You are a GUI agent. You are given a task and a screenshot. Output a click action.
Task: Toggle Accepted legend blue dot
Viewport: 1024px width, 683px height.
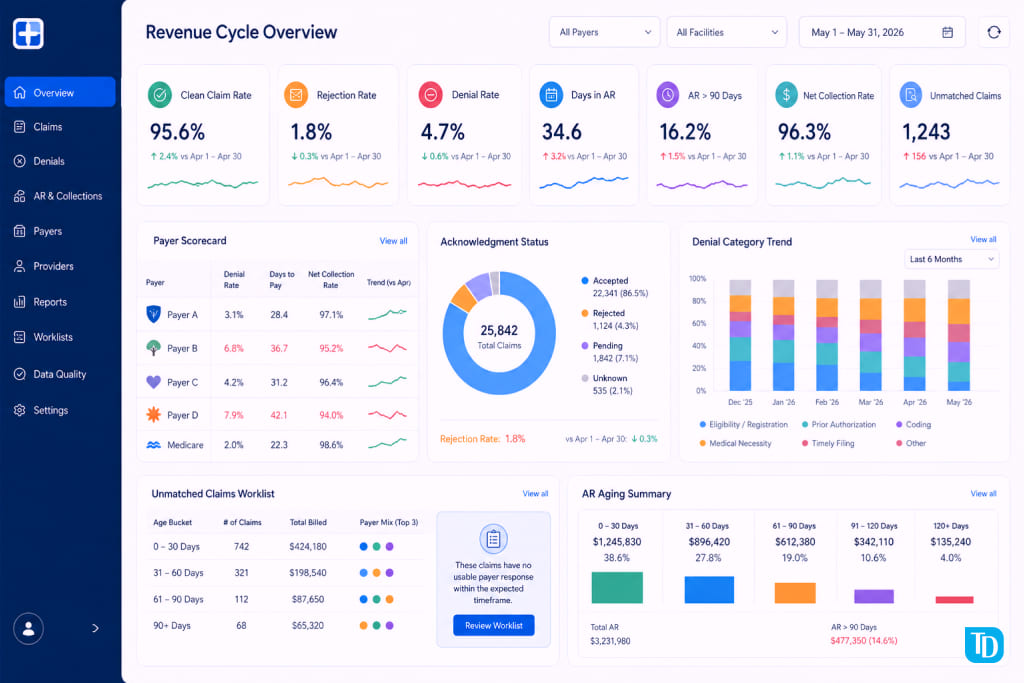[x=584, y=281]
